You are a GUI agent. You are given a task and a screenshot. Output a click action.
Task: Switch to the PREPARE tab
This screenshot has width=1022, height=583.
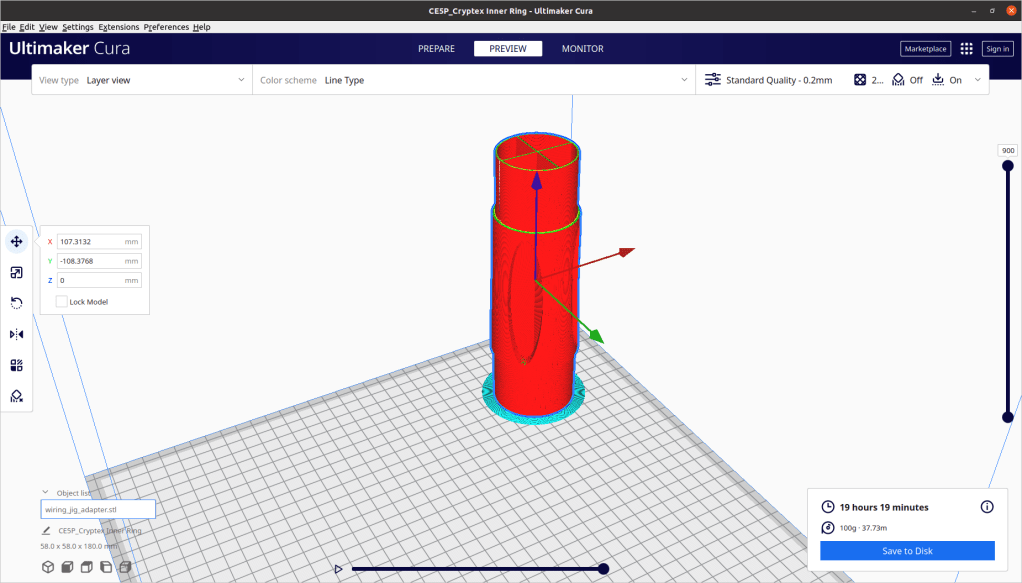(x=436, y=48)
